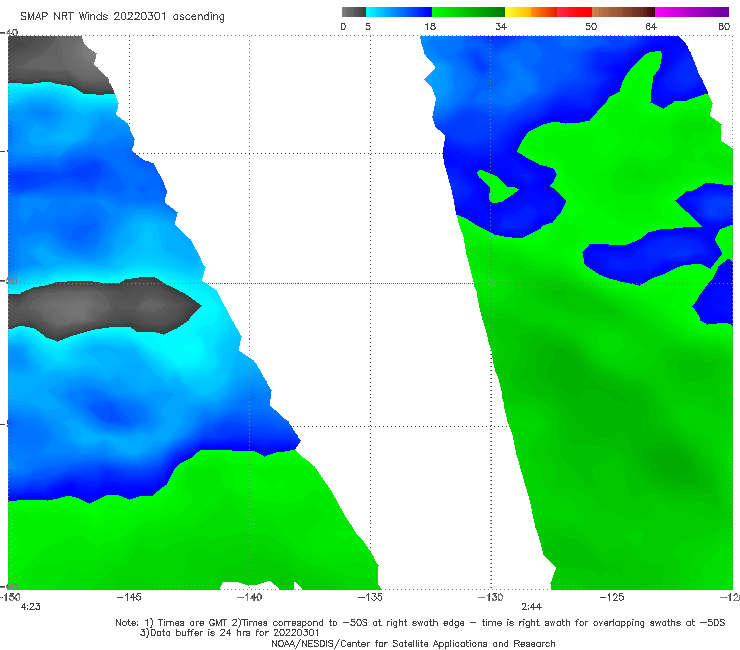Click the latitude label '-50' on left axis
Image resolution: width=740 pixels, height=650 pixels.
pos(9,280)
